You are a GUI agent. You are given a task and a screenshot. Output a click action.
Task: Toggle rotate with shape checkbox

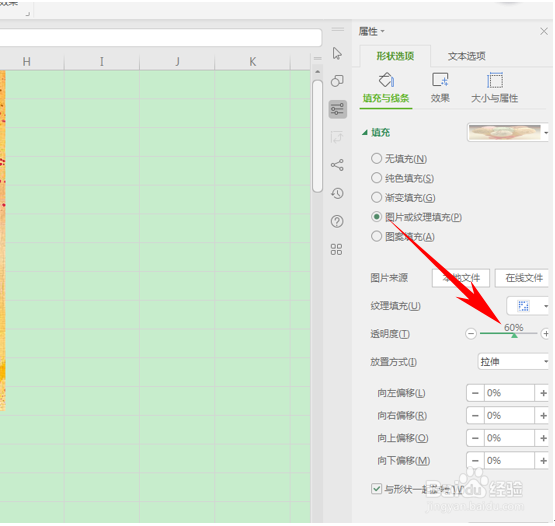376,489
